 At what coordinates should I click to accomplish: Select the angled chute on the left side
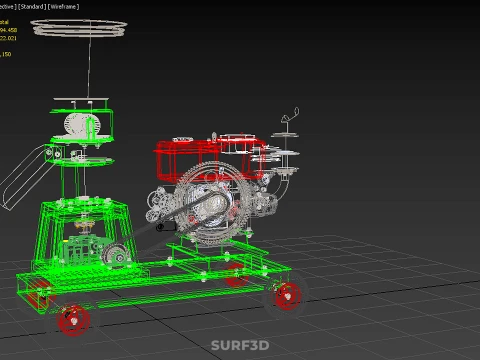coord(27,177)
